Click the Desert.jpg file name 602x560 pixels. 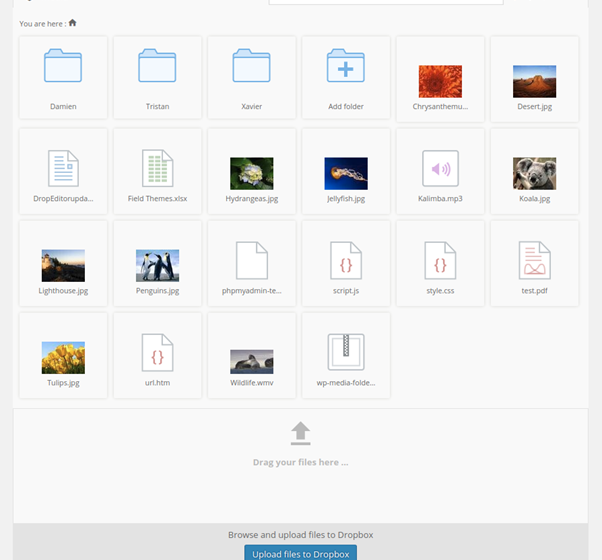click(x=534, y=107)
